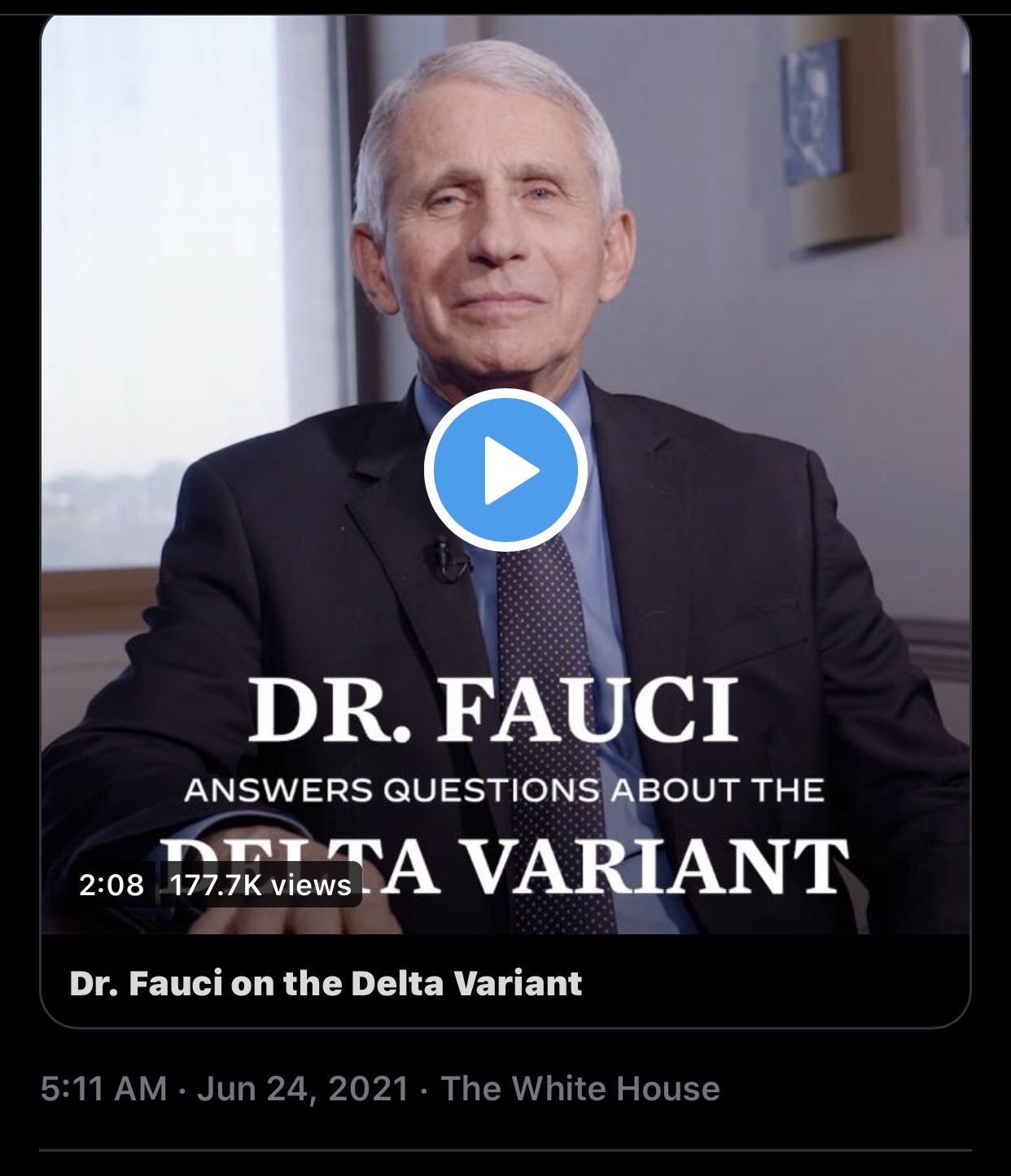Play the Dr. Fauci video
This screenshot has width=1011, height=1176.
505,470
